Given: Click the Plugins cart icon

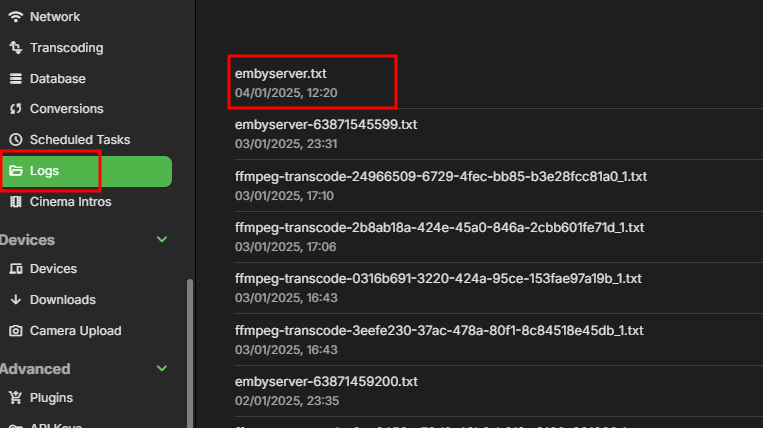Looking at the screenshot, I should pos(16,398).
